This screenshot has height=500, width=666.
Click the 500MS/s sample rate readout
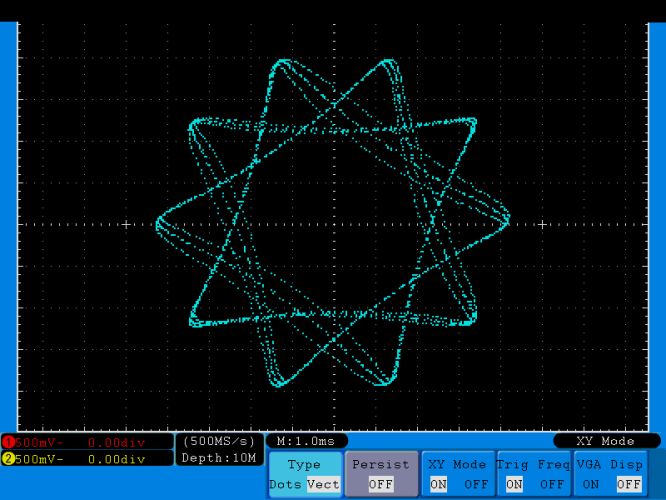tap(219, 441)
